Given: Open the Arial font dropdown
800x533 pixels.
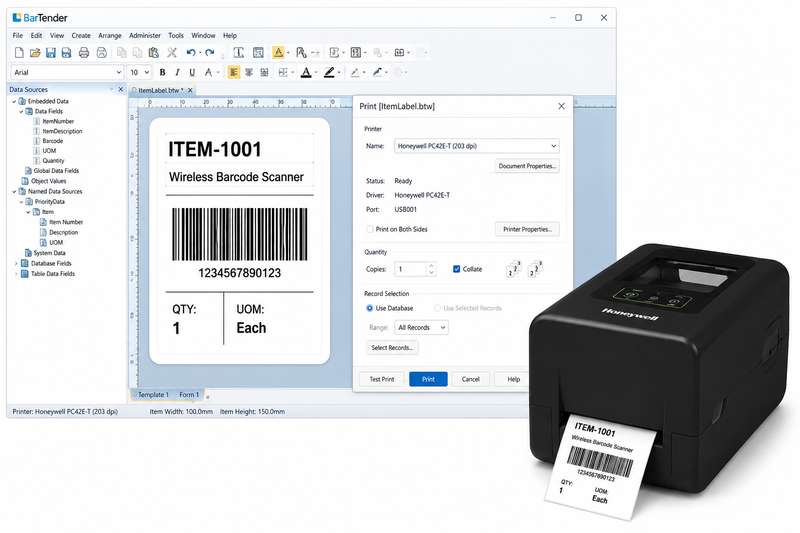Looking at the screenshot, I should pyautogui.click(x=119, y=72).
